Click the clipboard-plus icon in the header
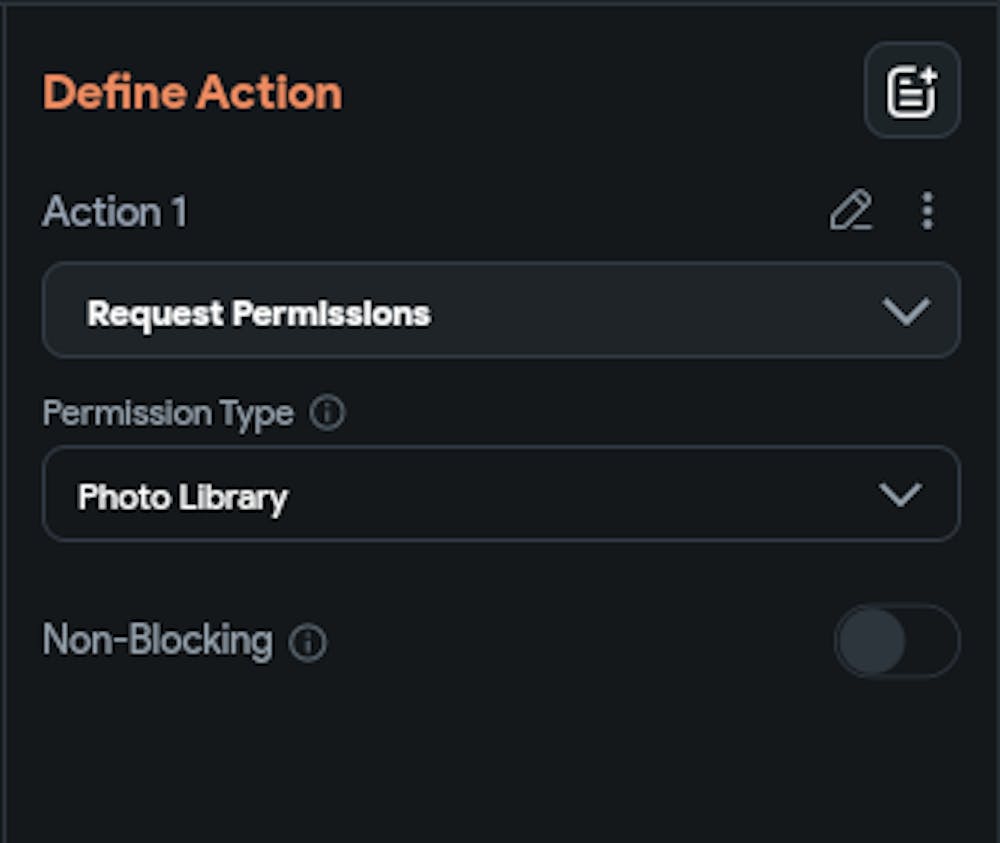The image size is (1000, 843). 912,88
